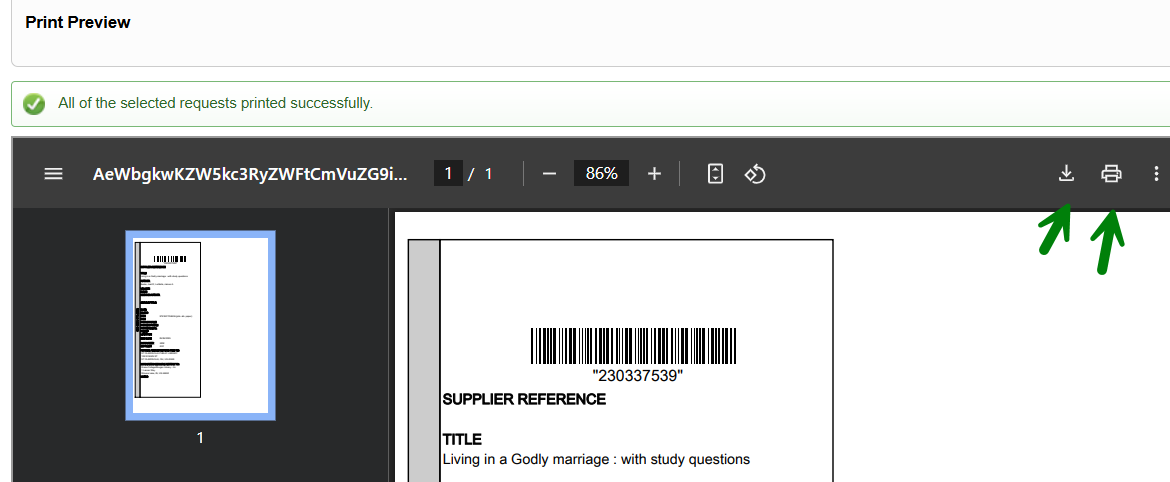Click the SUPPLIER REFERENCE heading
This screenshot has height=482, width=1170.
coord(525,400)
